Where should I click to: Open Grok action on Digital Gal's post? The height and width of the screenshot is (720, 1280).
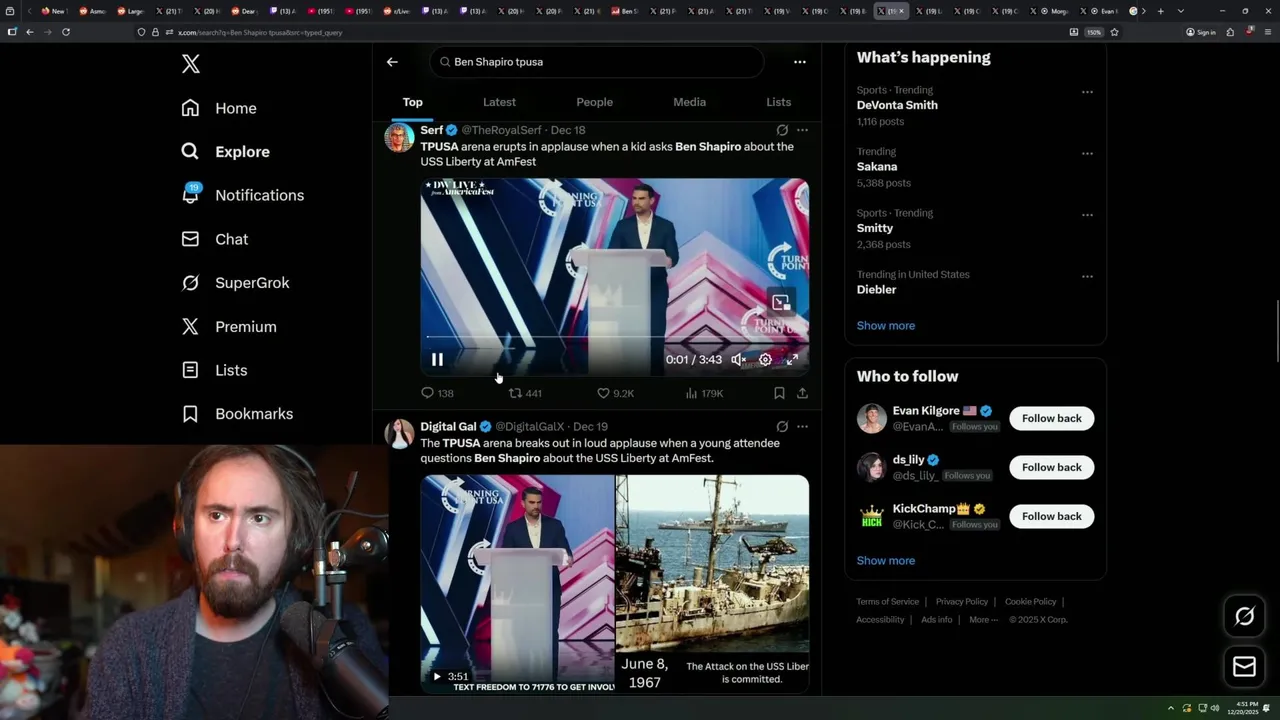[782, 426]
